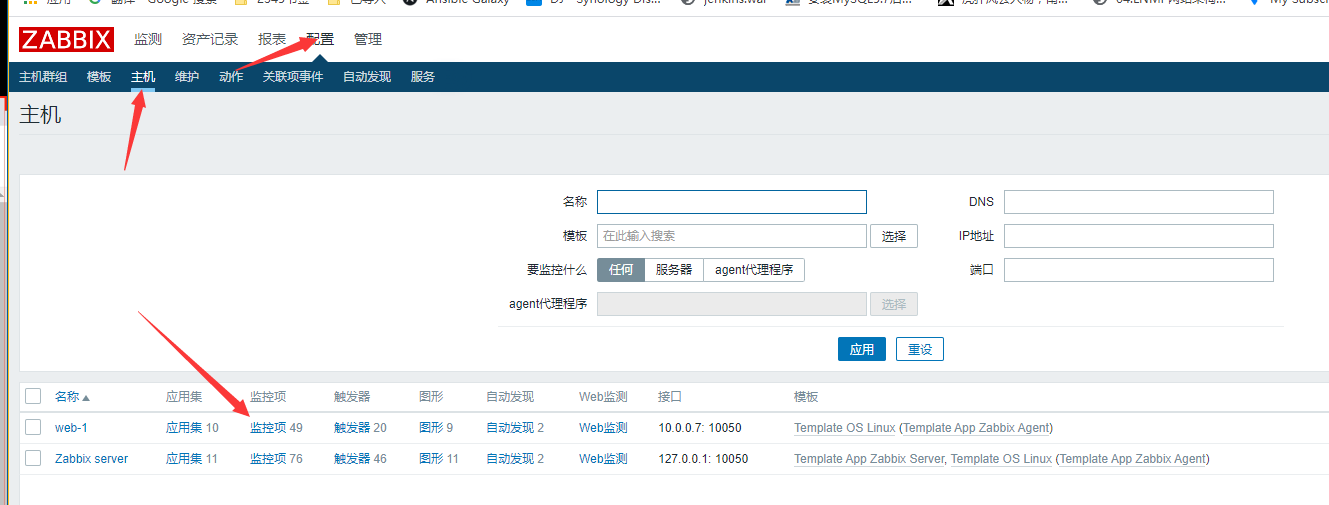Click the 主机 page heading
This screenshot has height=505, width=1329.
[x=40, y=115]
